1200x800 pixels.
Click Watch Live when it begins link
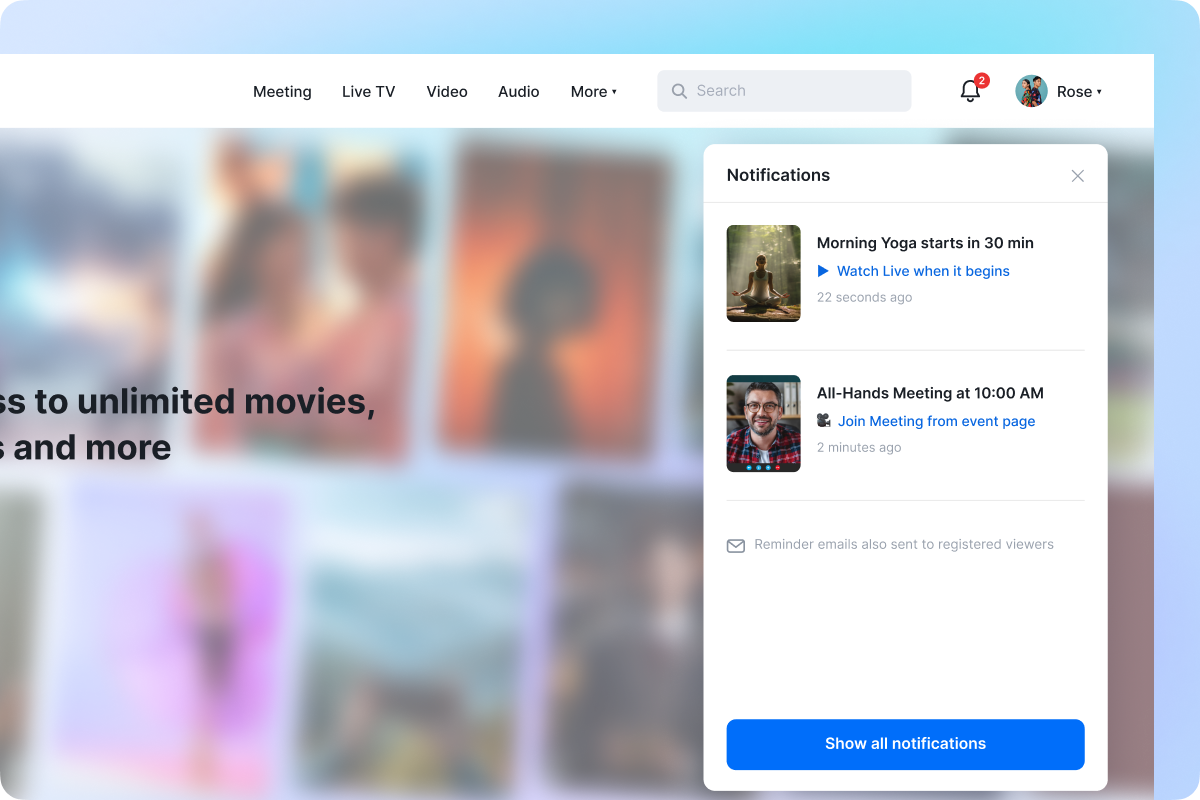tap(923, 271)
